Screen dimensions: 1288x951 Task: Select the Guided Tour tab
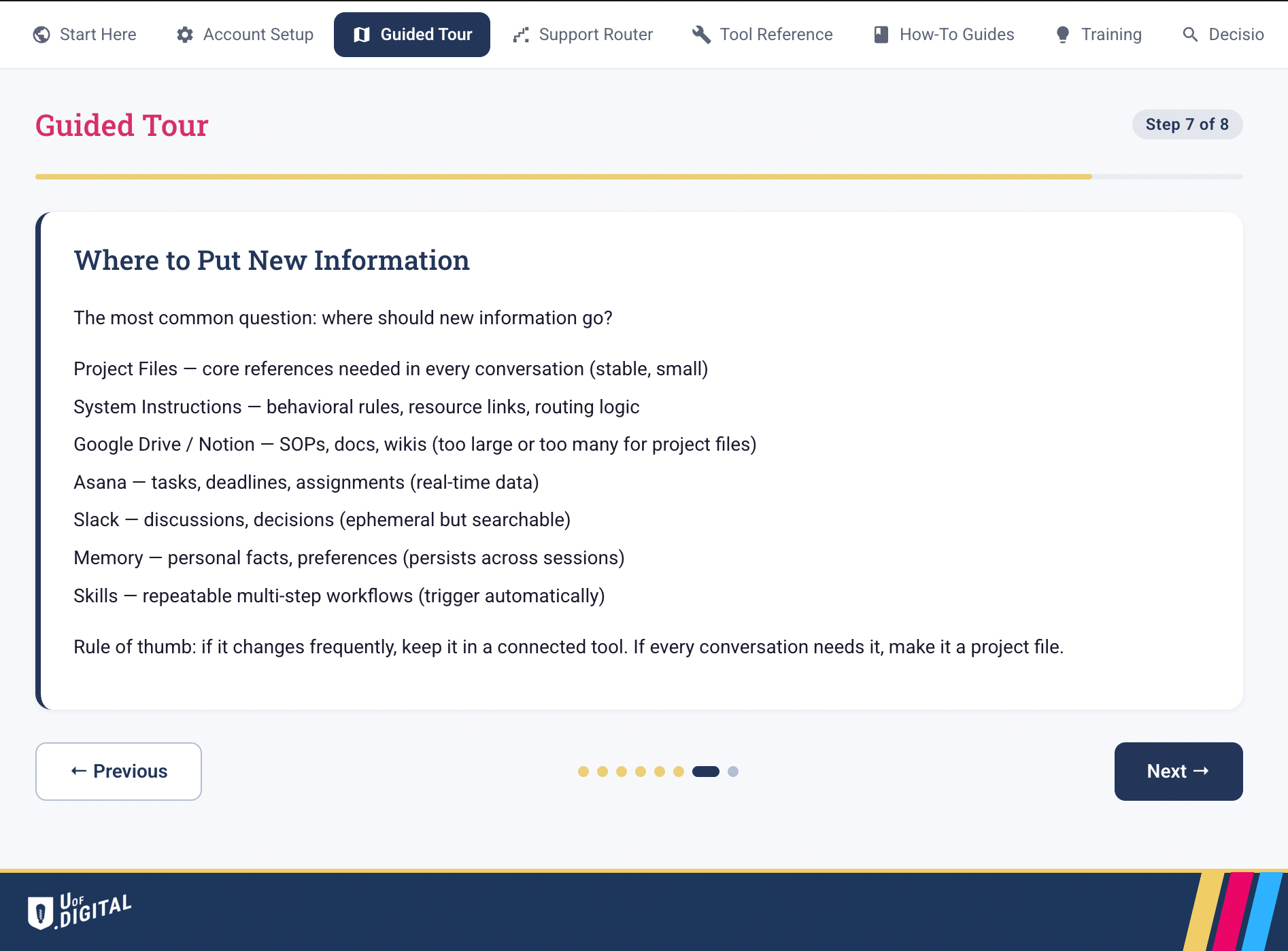pos(412,35)
